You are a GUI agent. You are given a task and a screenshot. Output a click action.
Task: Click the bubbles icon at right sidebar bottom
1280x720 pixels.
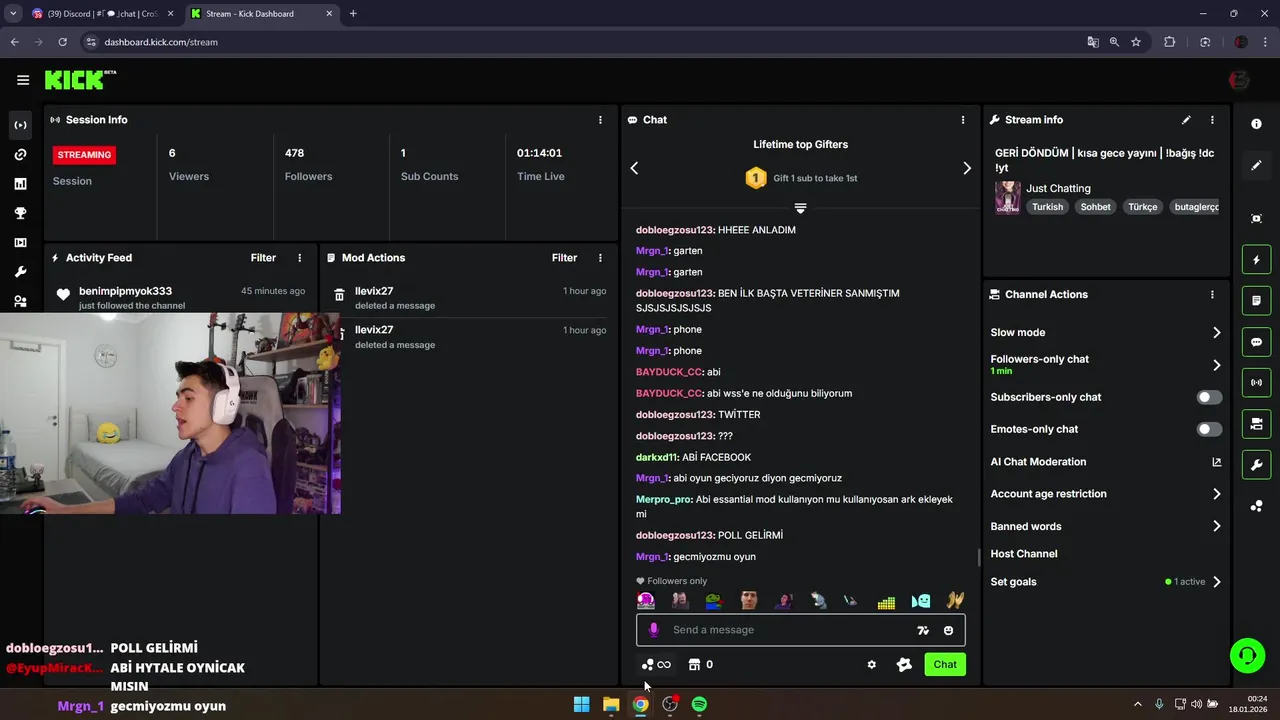pos(1256,506)
